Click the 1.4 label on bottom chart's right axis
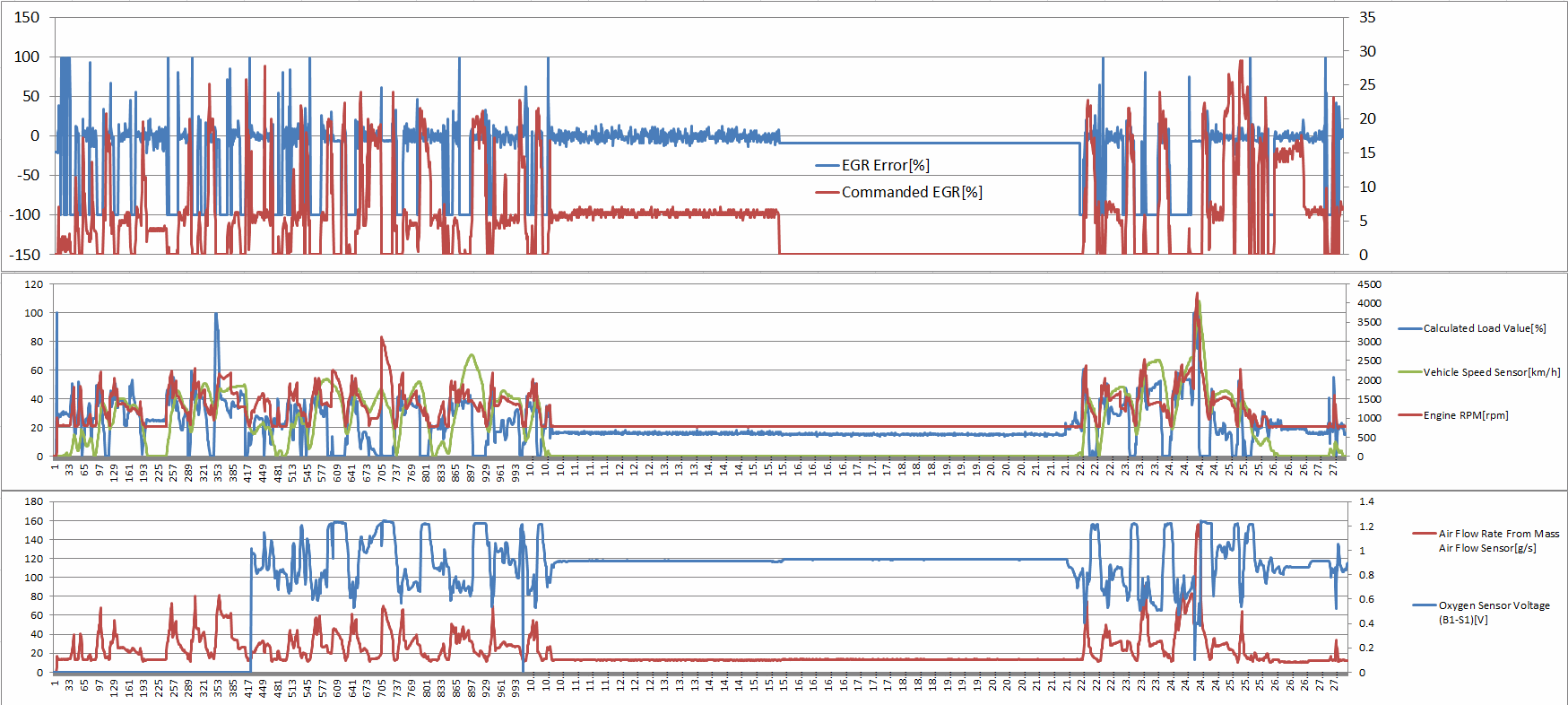The height and width of the screenshot is (705, 1568). tap(1366, 501)
